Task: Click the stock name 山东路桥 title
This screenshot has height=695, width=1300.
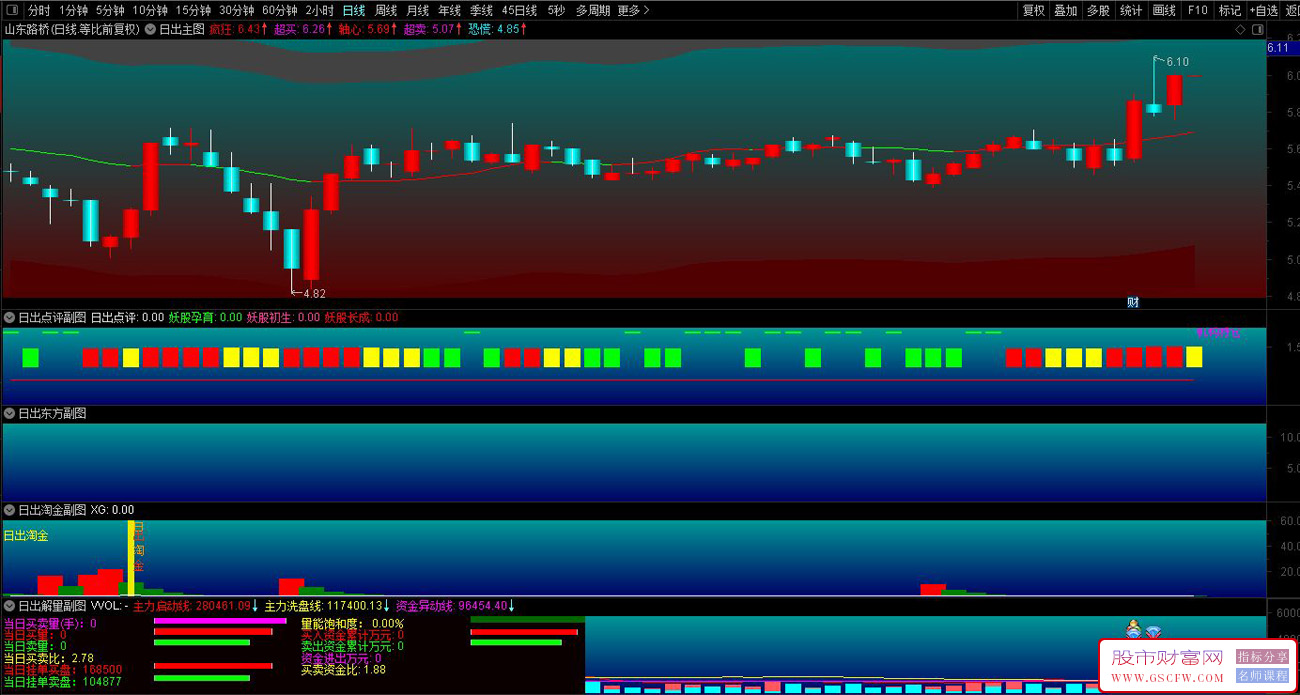Action: [27, 29]
